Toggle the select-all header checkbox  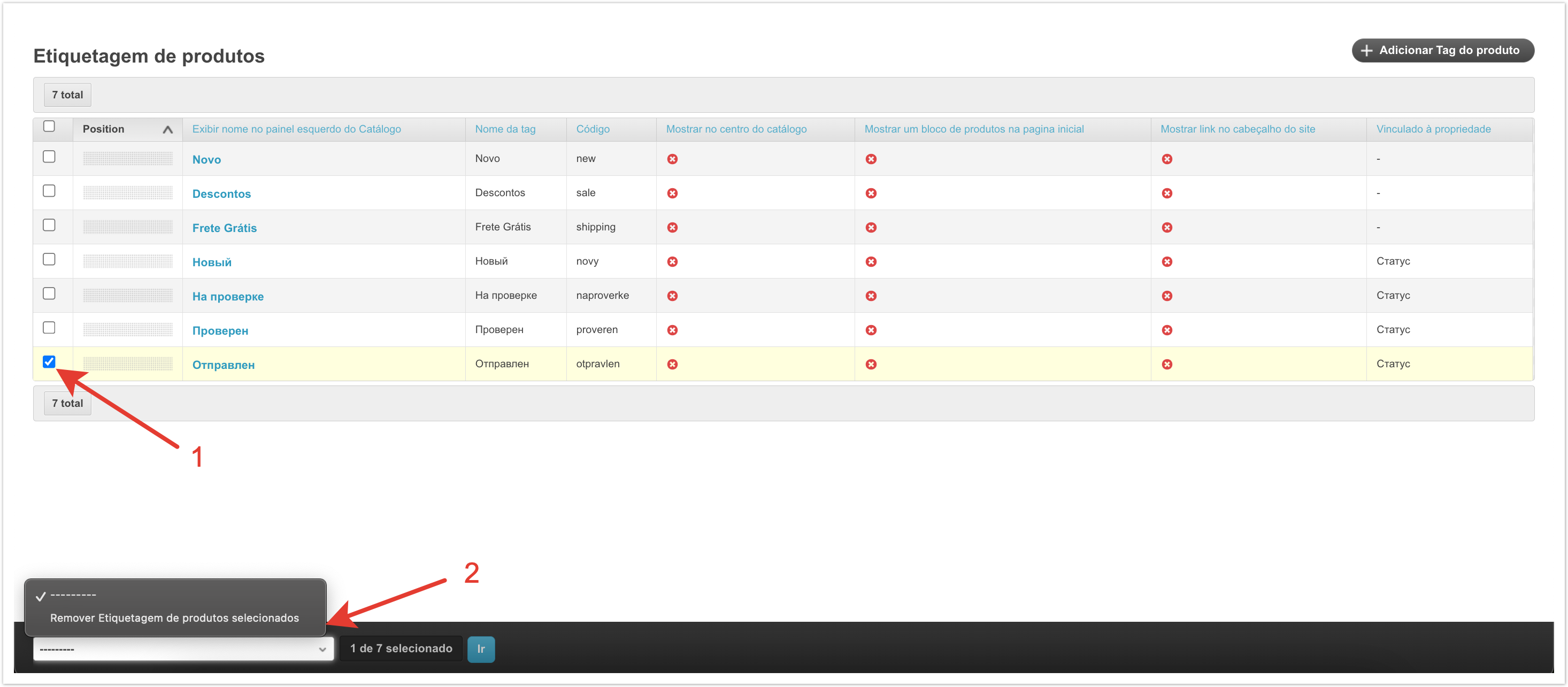pos(49,127)
